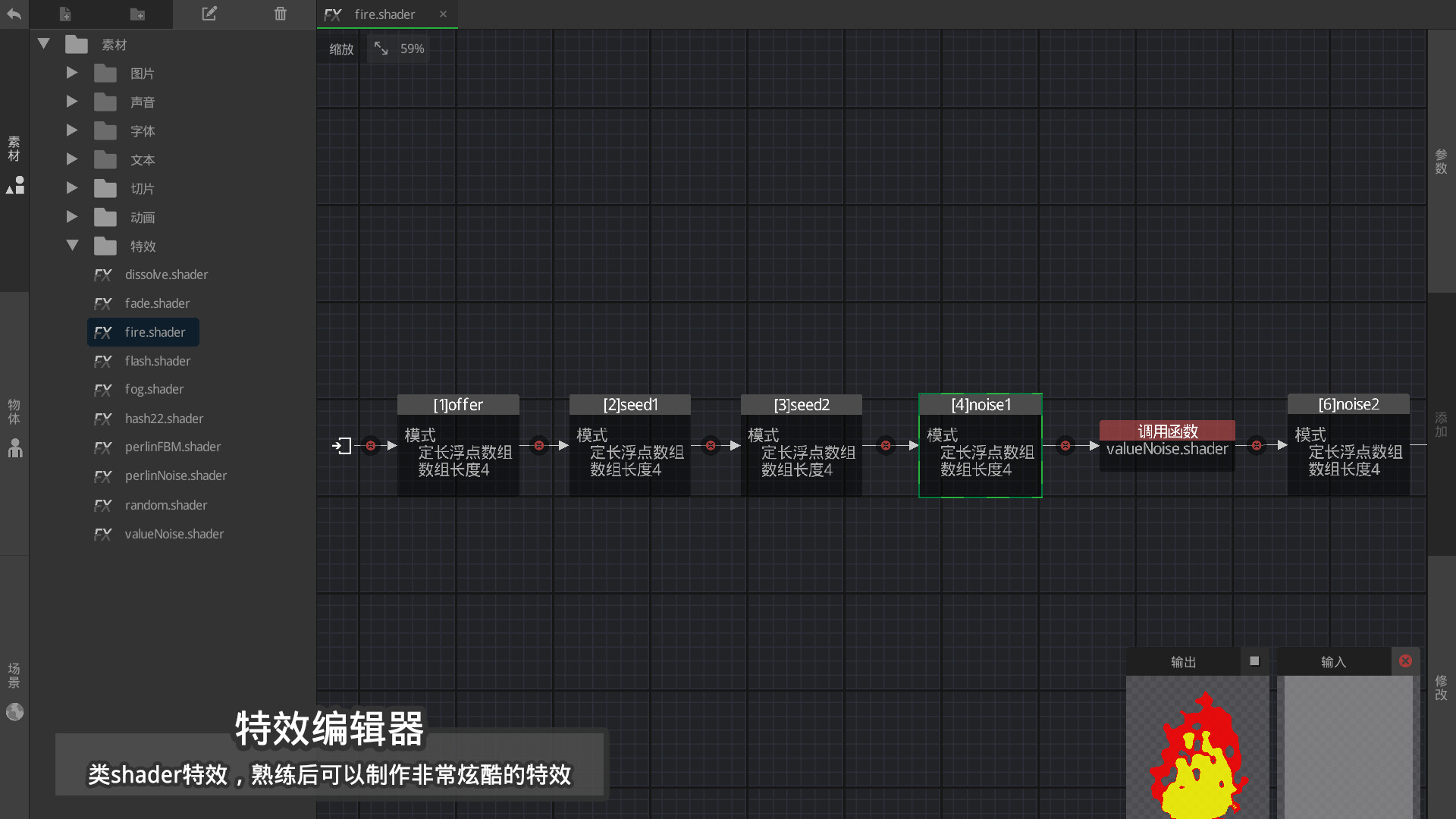
Task: Collapse the 特效 folder
Action: (x=72, y=246)
